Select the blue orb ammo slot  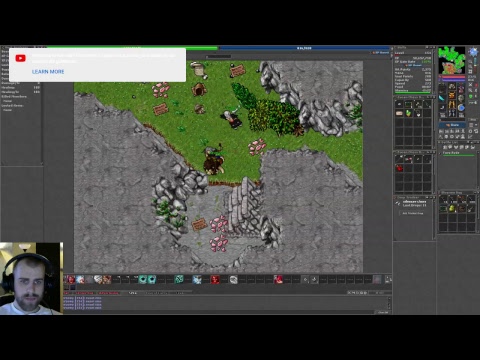(461, 107)
